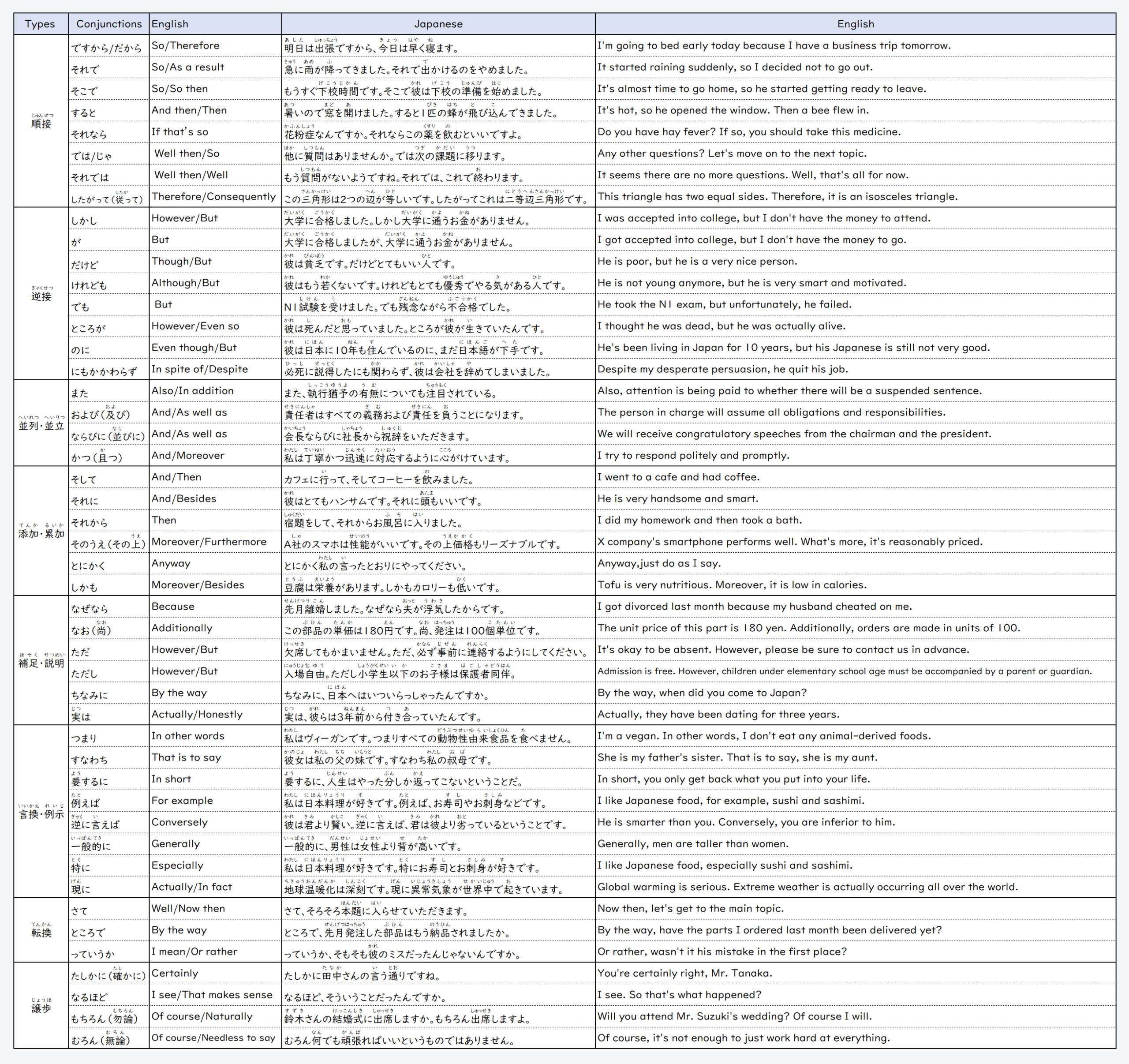Viewport: 1129px width, 1064px height.
Task: Select the conjunction 'そこで'
Action: (x=109, y=89)
